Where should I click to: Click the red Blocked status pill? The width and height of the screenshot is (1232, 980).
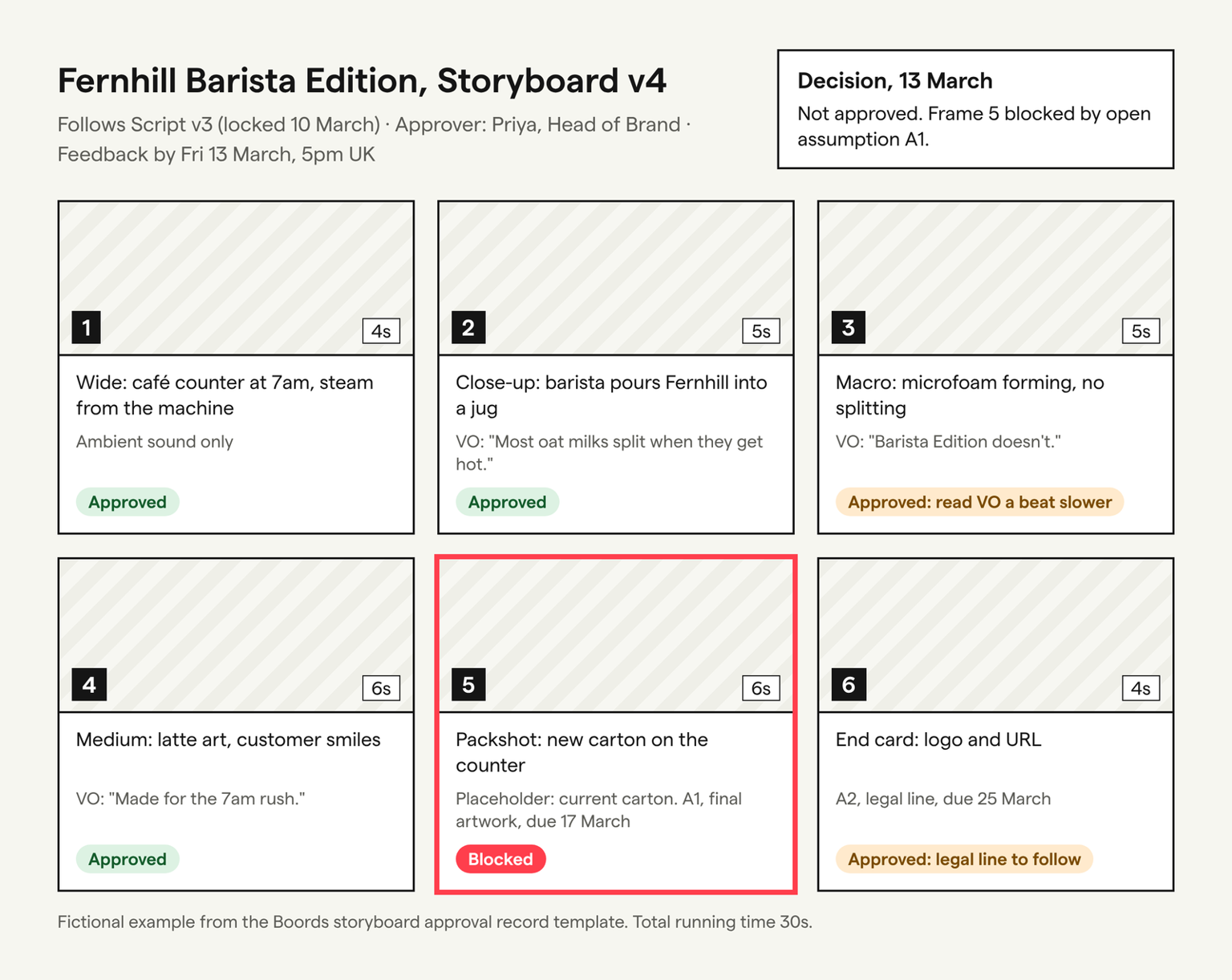point(500,859)
